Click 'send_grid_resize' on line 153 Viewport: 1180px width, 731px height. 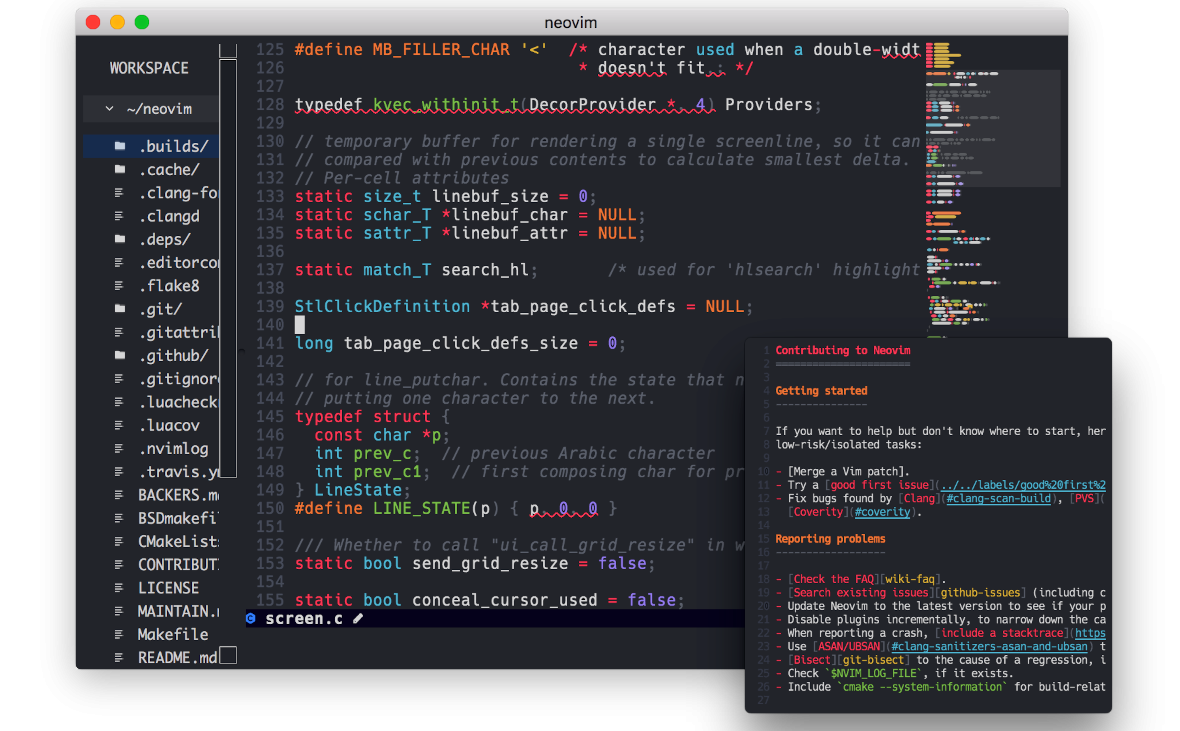[x=490, y=564]
